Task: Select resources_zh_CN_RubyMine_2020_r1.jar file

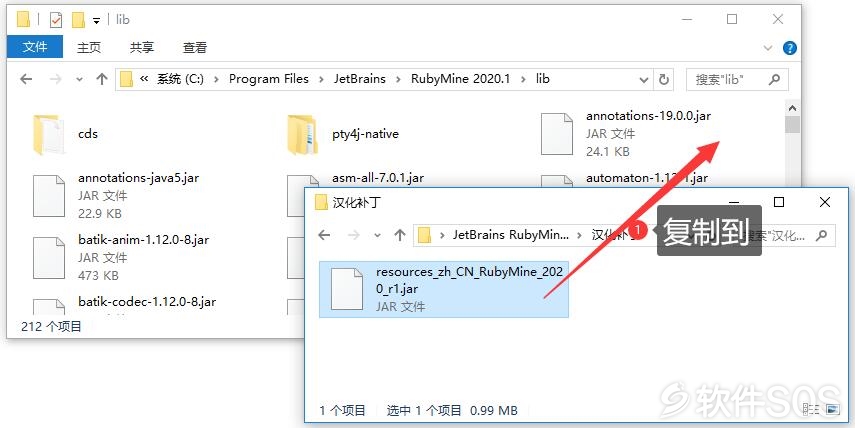Action: (x=444, y=289)
